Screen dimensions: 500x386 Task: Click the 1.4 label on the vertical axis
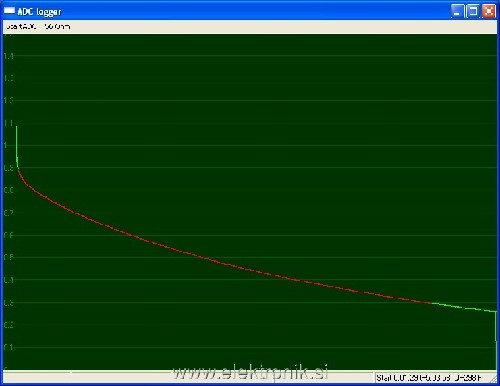(x=9, y=56)
